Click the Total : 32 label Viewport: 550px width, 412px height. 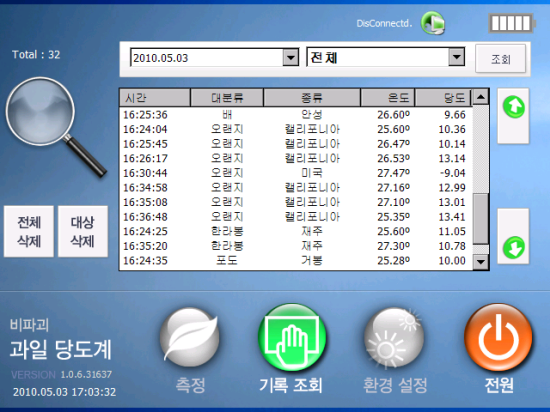click(x=36, y=55)
